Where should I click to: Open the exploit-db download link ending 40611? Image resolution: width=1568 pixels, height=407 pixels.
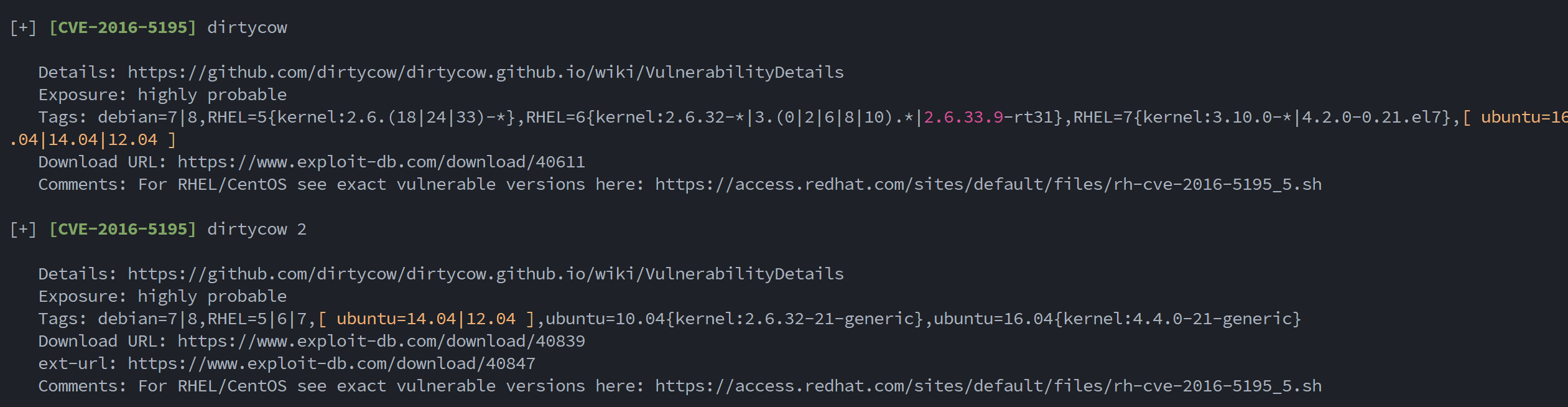coord(381,162)
